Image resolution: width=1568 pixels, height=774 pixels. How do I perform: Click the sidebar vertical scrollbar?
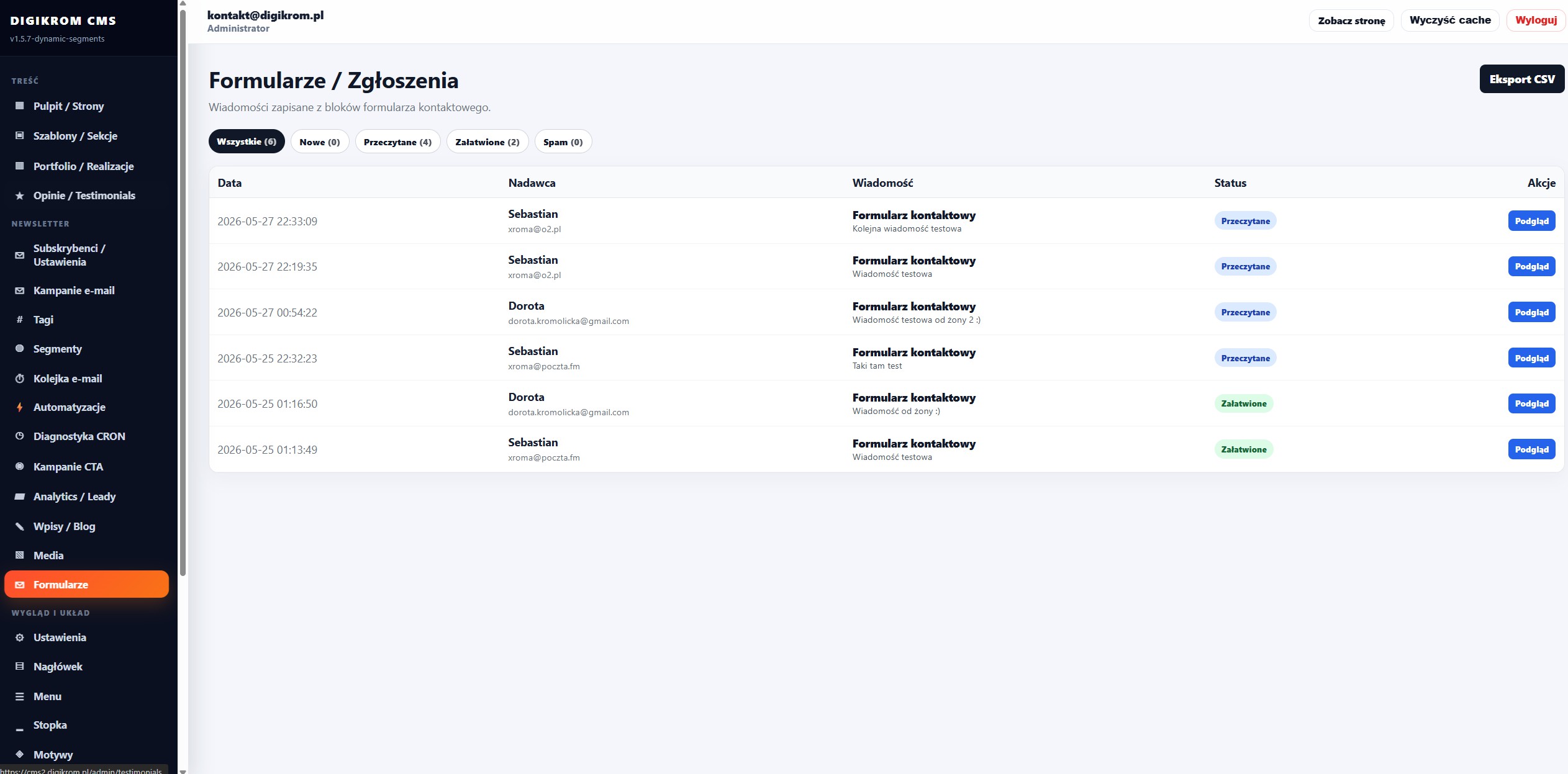point(183,292)
